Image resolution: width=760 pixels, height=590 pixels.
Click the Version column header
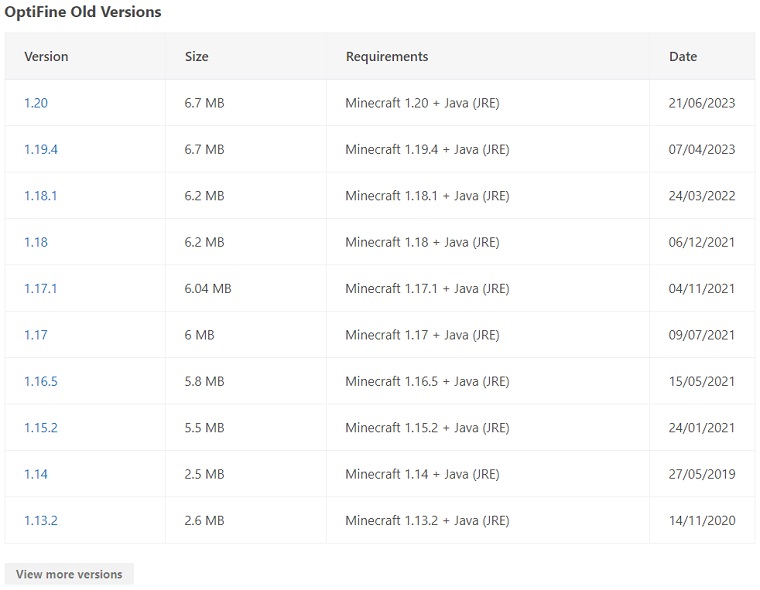[x=46, y=57]
